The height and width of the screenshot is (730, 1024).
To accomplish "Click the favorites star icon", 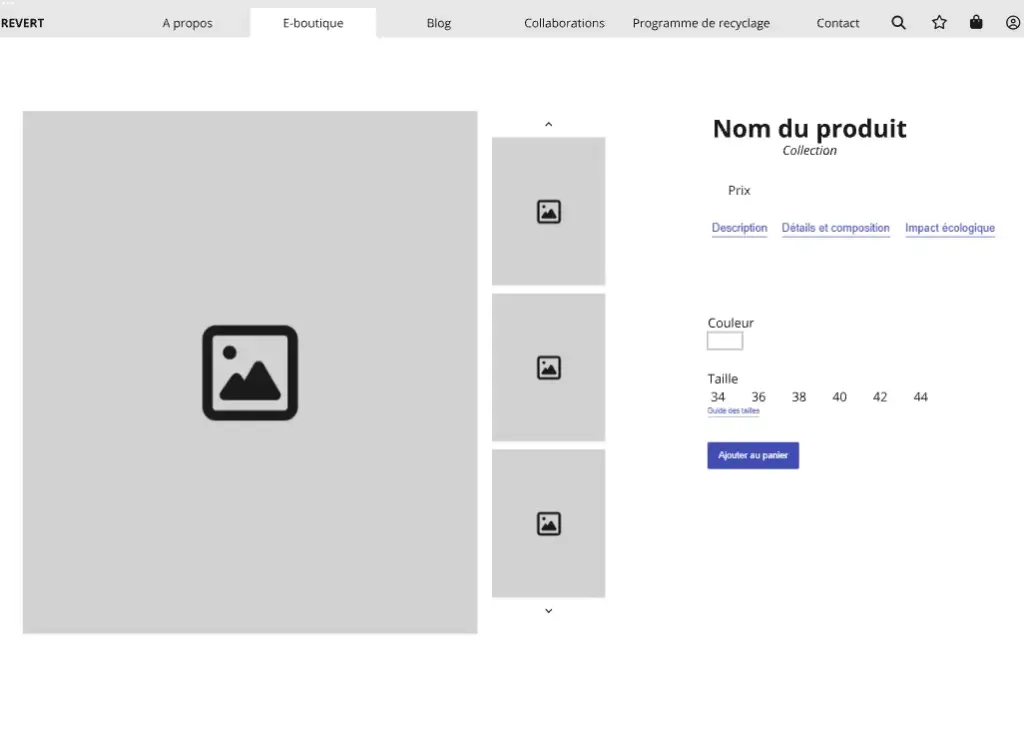I will (x=939, y=22).
